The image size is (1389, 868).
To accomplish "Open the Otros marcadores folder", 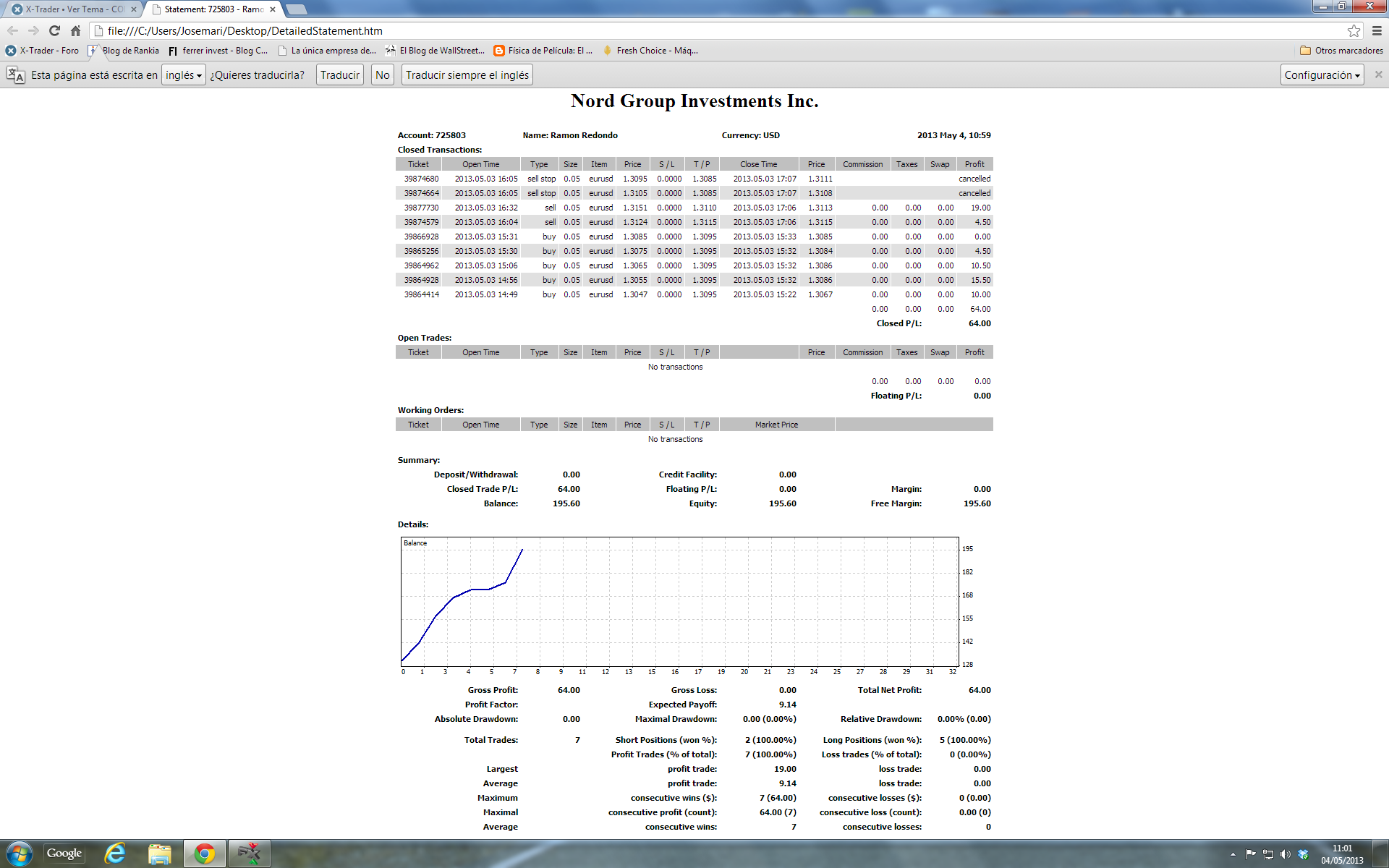I will 1341,51.
